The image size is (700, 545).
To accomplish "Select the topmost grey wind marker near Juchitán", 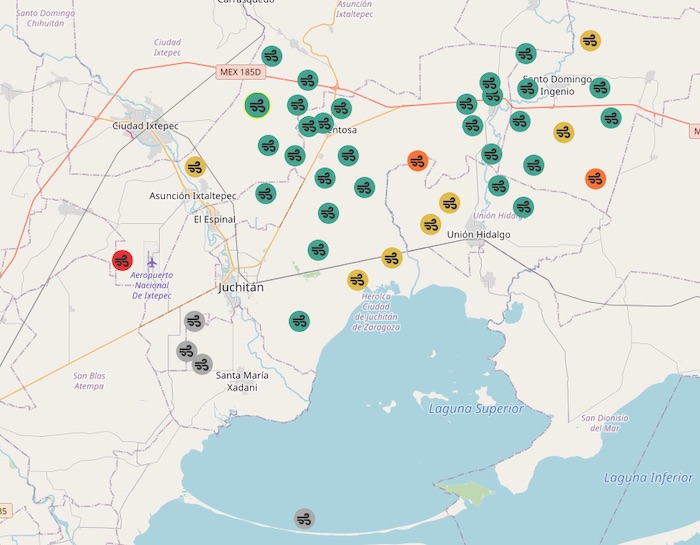I will [x=194, y=321].
